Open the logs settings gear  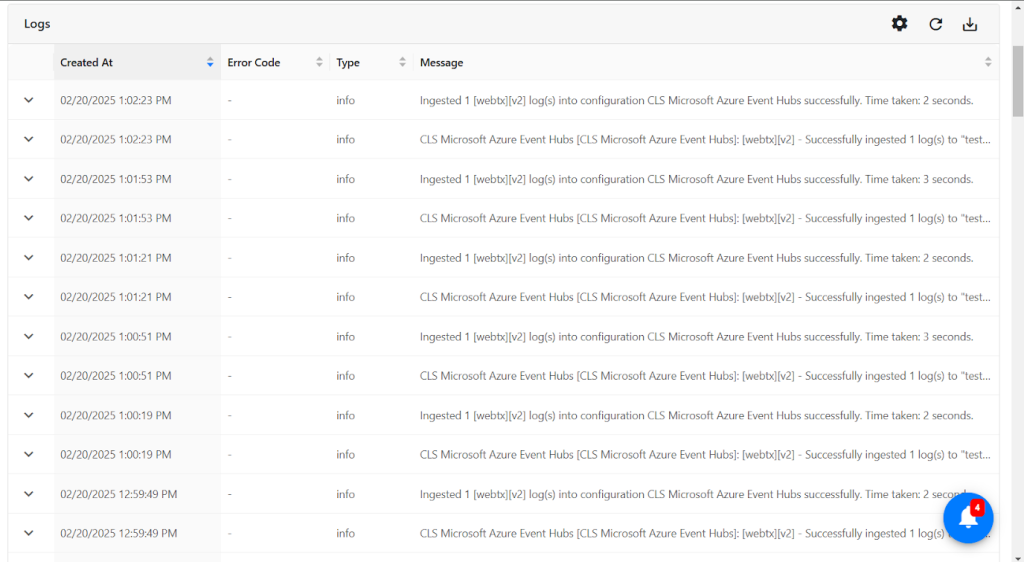point(899,24)
